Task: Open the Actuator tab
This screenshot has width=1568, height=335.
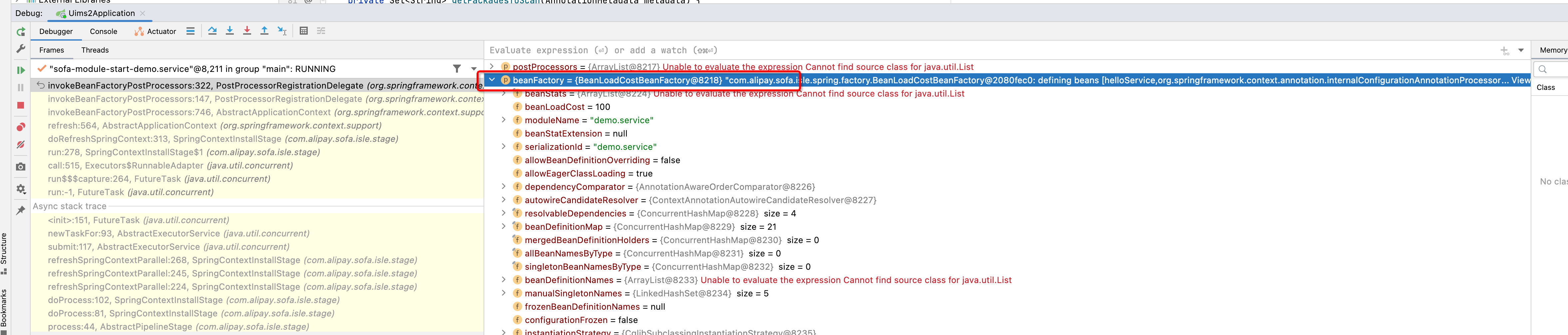Action: click(155, 32)
